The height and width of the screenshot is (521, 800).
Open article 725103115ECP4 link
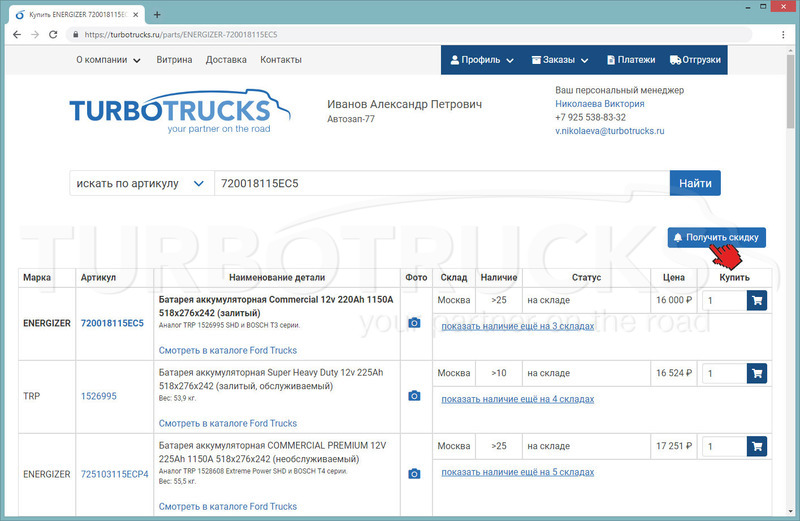pos(114,474)
